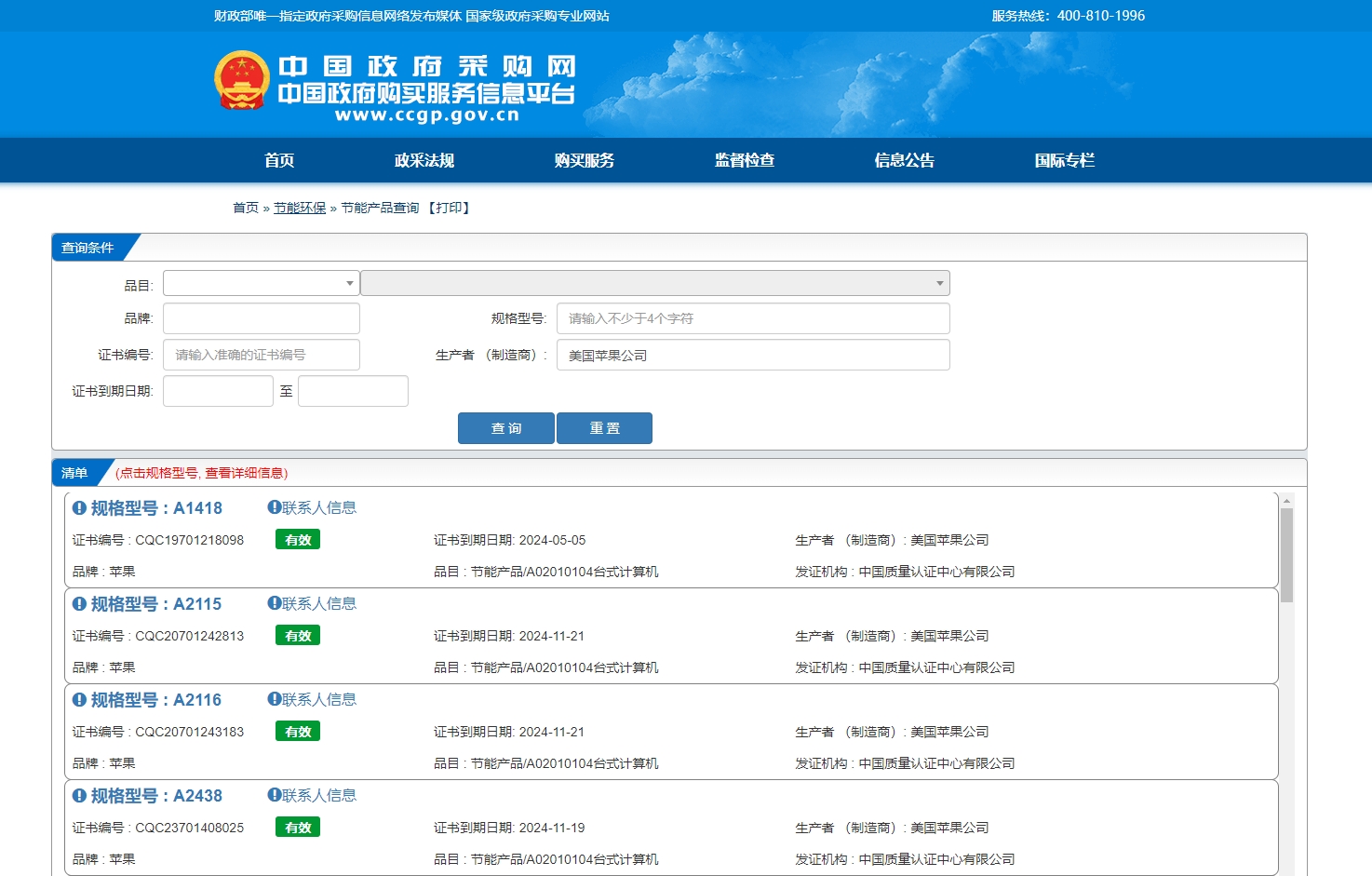Click 首页 in the breadcrumb
Viewport: 1372px width, 876px height.
[246, 208]
